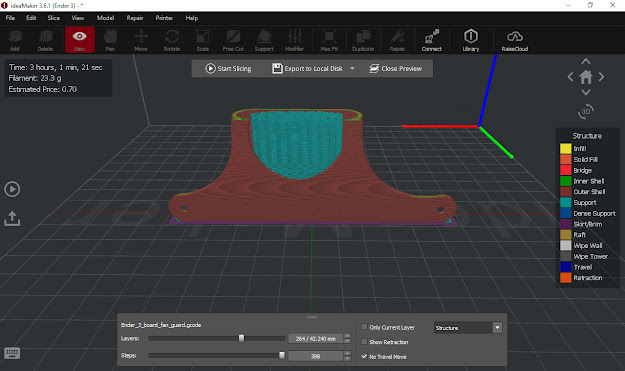This screenshot has height=371, width=625.
Task: Expand the Export to Local Disk arrow
Action: point(352,69)
